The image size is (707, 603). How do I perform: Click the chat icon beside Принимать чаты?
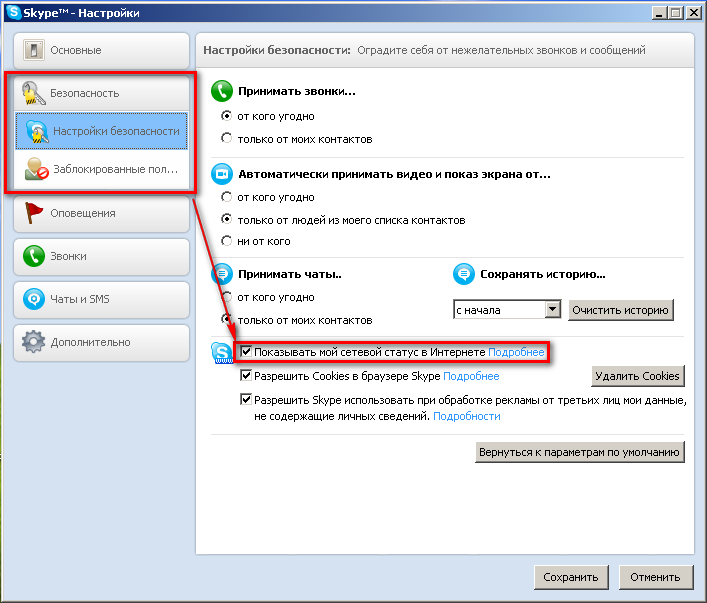pos(222,274)
